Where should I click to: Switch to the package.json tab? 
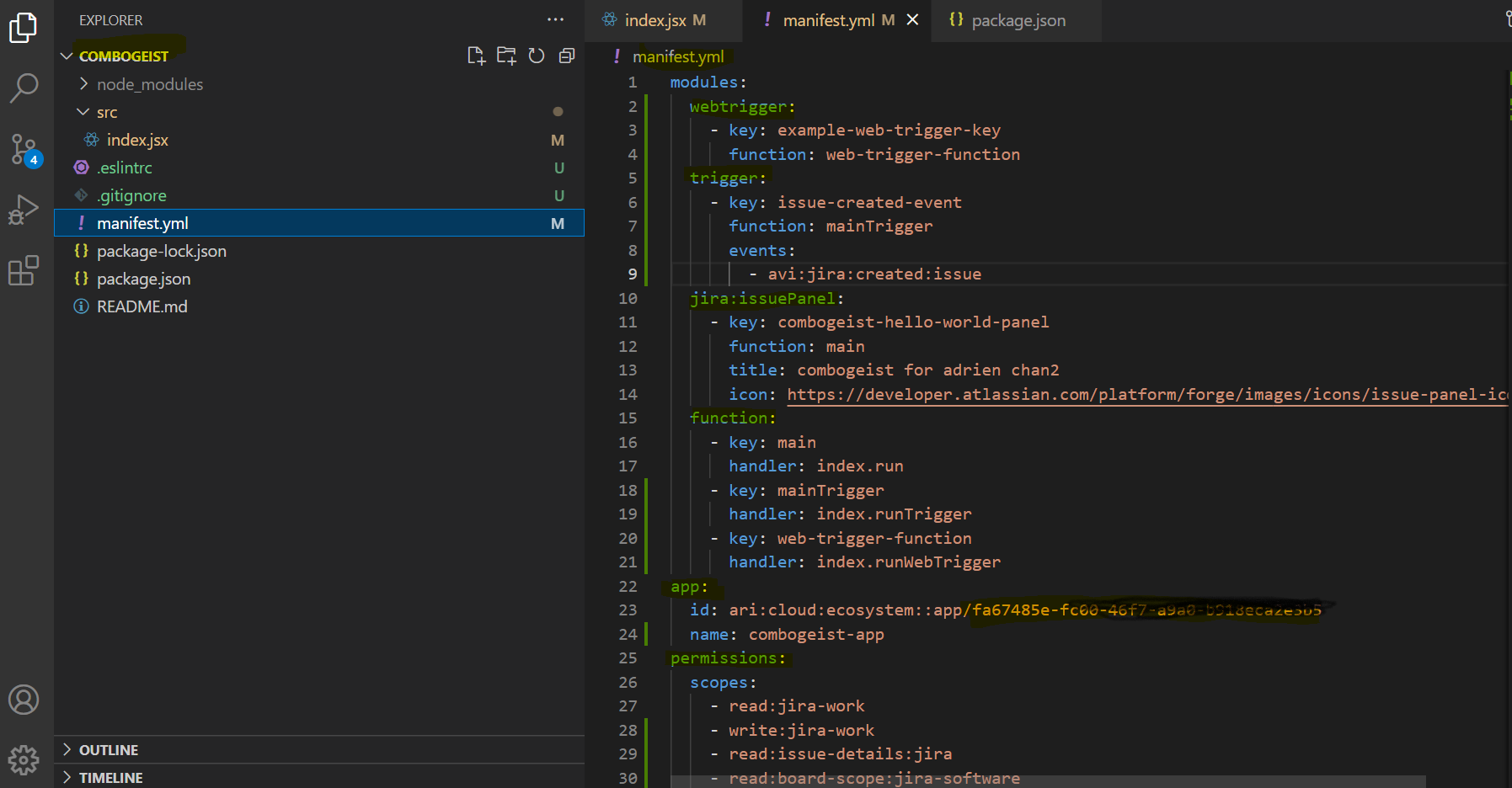pos(1018,20)
